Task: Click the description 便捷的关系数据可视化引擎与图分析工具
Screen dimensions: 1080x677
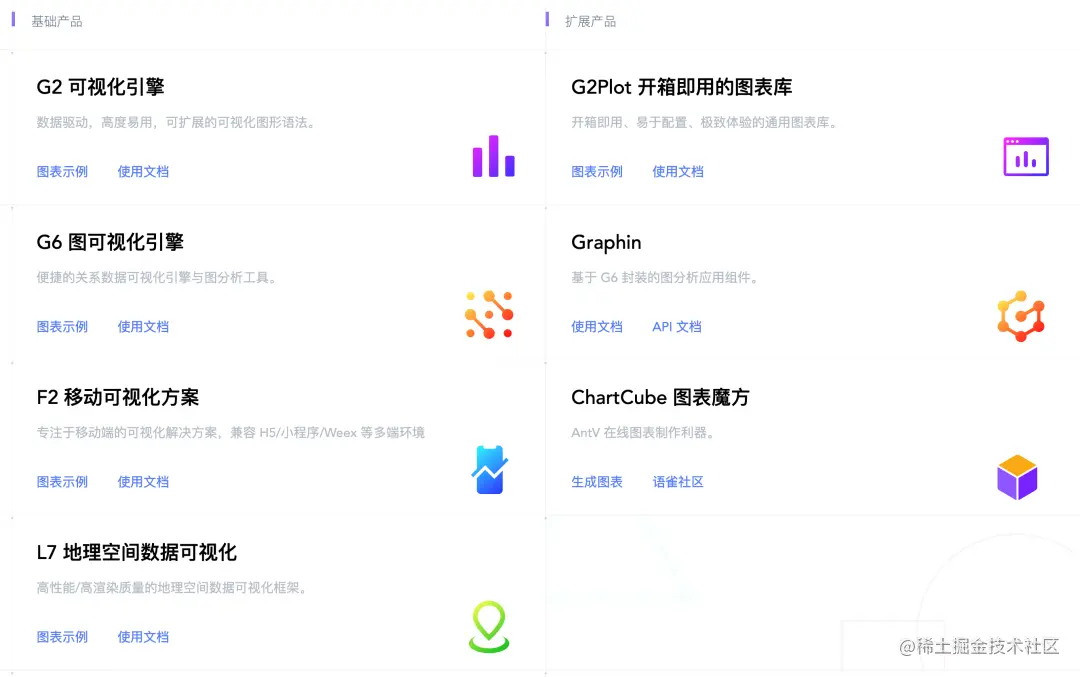Action: tap(157, 278)
